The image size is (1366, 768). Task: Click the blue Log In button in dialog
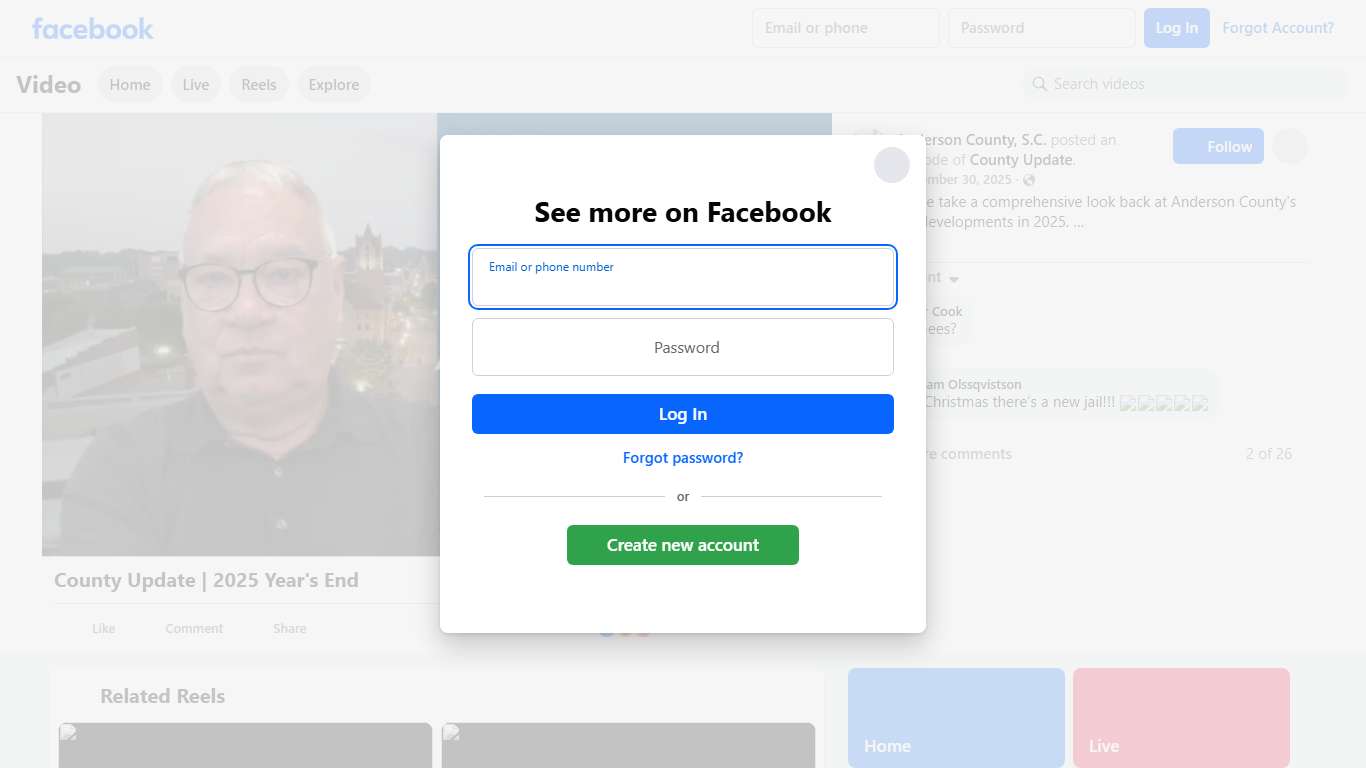(683, 414)
